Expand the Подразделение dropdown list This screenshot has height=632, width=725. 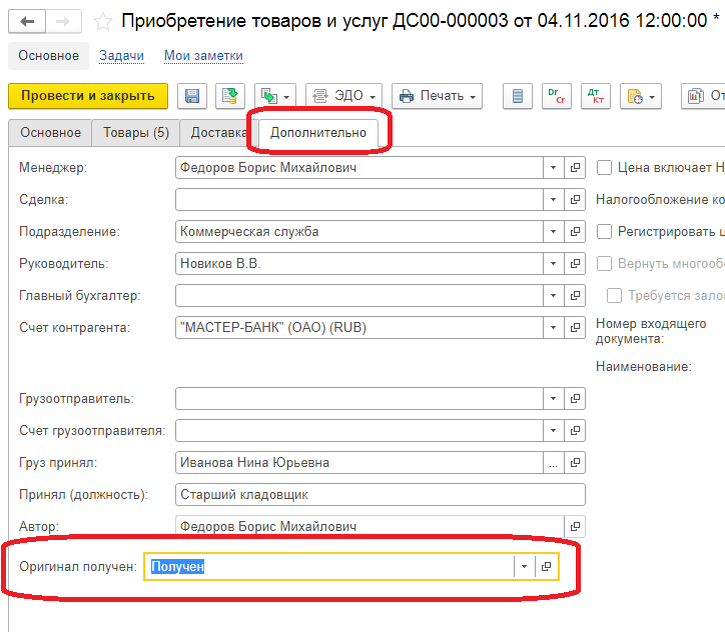click(553, 232)
